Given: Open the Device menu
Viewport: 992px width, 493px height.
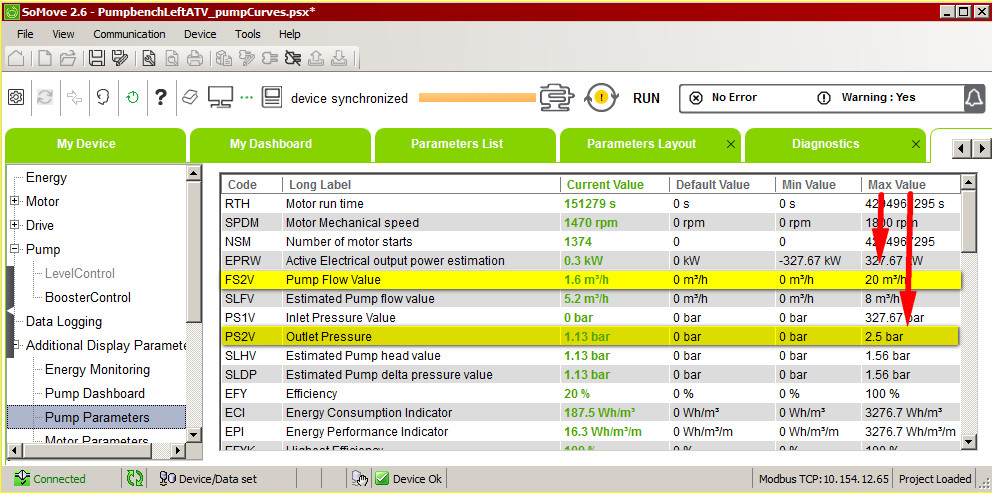Looking at the screenshot, I should click(x=200, y=34).
